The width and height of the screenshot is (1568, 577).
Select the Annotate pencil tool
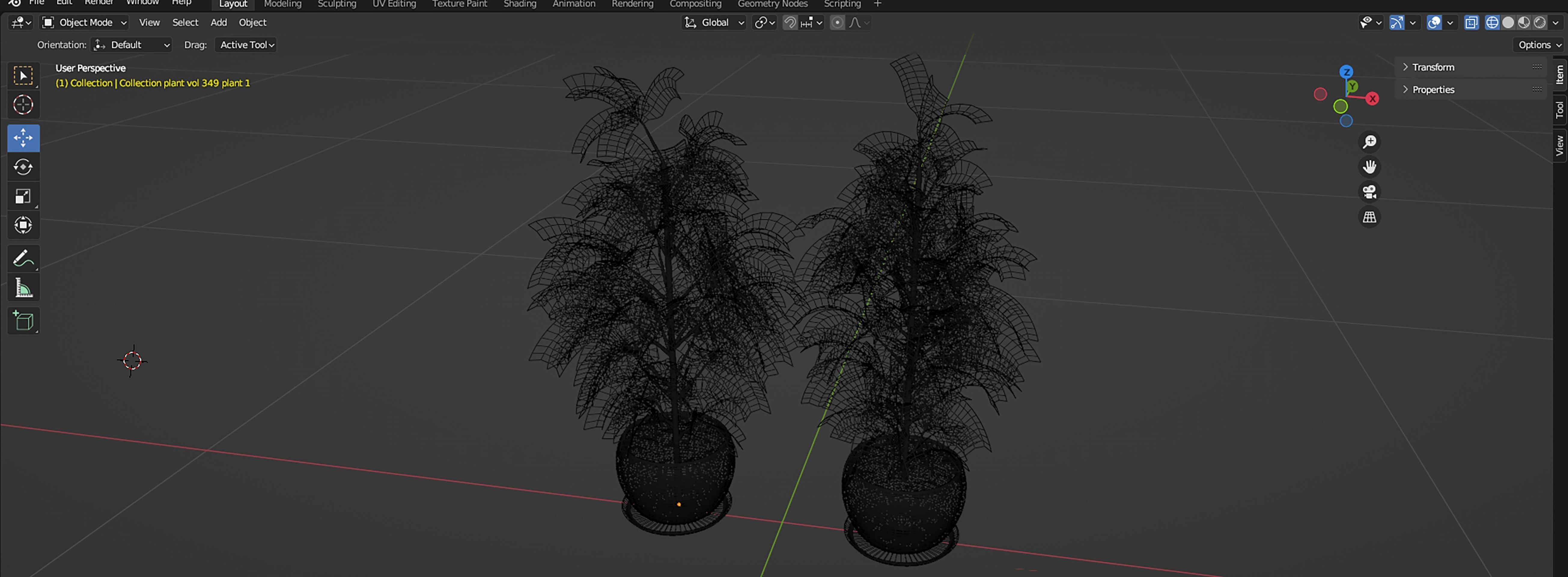23,259
